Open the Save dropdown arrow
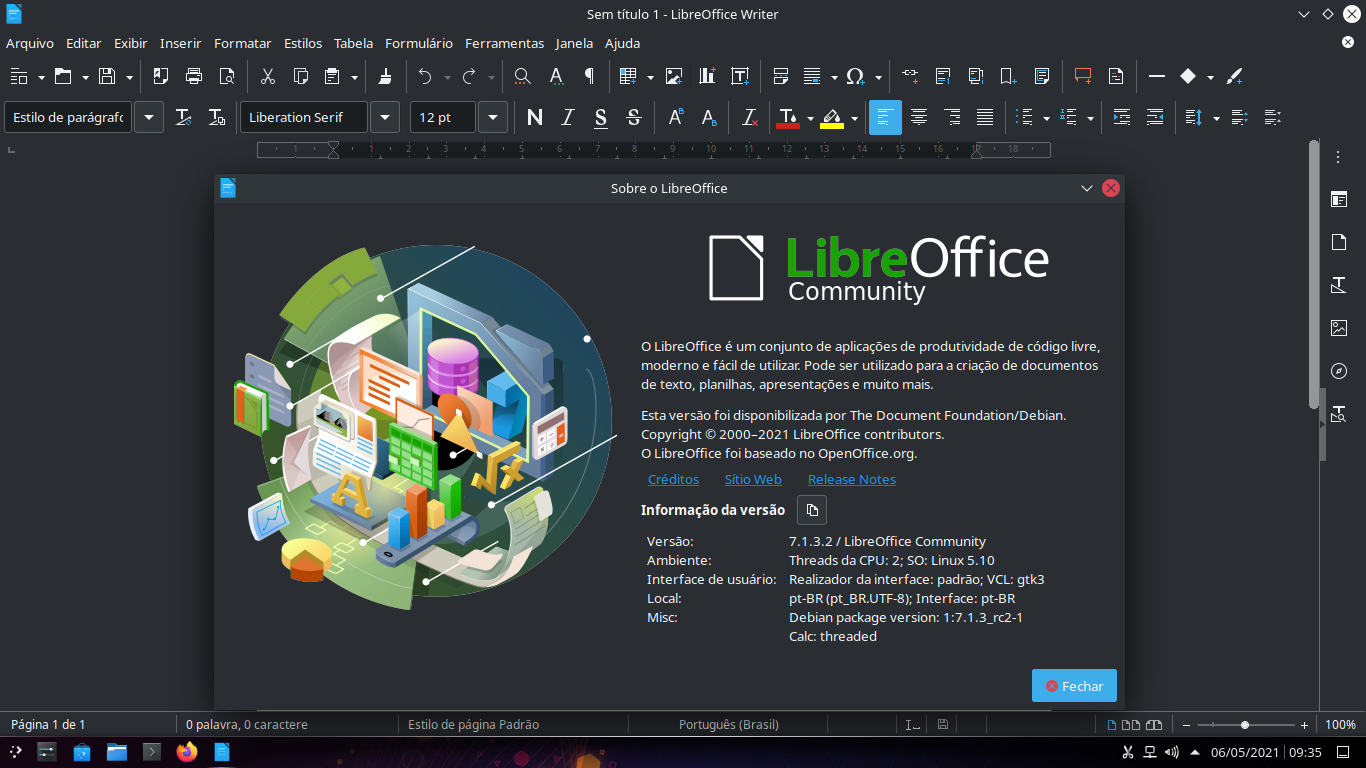 pyautogui.click(x=129, y=76)
